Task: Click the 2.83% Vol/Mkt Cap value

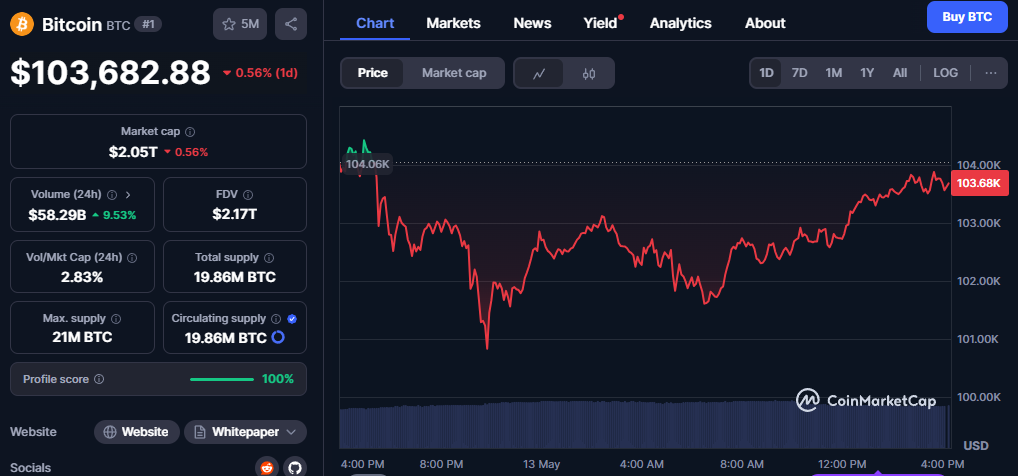Action: tap(82, 277)
